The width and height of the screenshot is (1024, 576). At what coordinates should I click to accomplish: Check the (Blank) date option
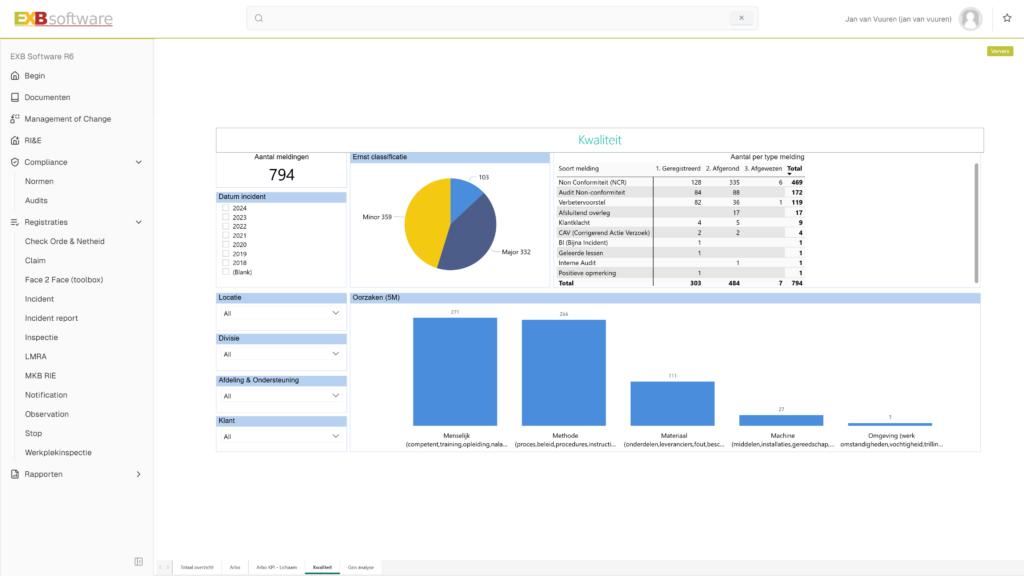tap(225, 271)
